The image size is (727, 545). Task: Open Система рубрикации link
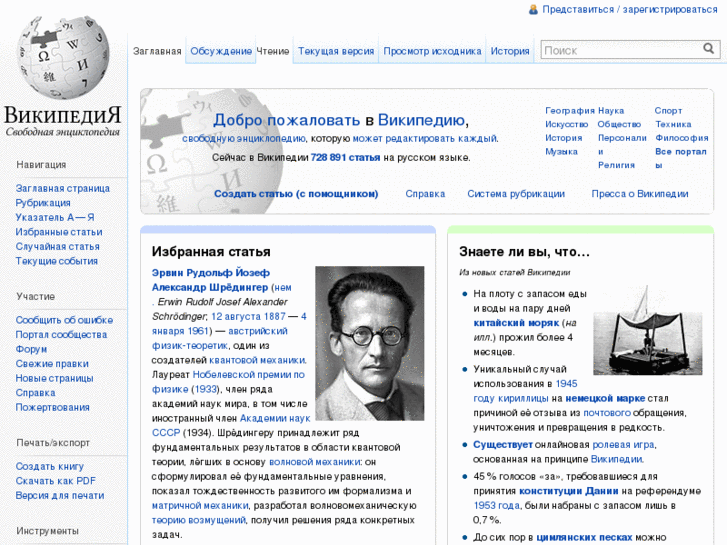(x=516, y=194)
